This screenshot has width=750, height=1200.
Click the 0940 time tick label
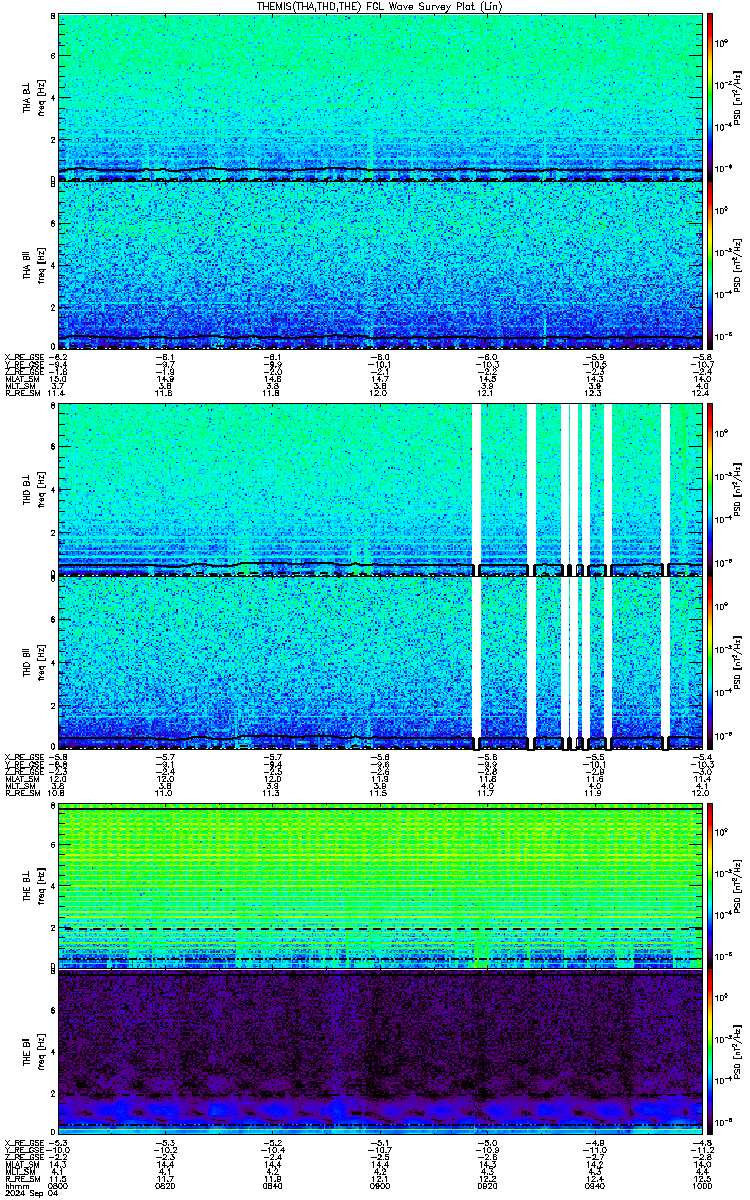[596, 1186]
